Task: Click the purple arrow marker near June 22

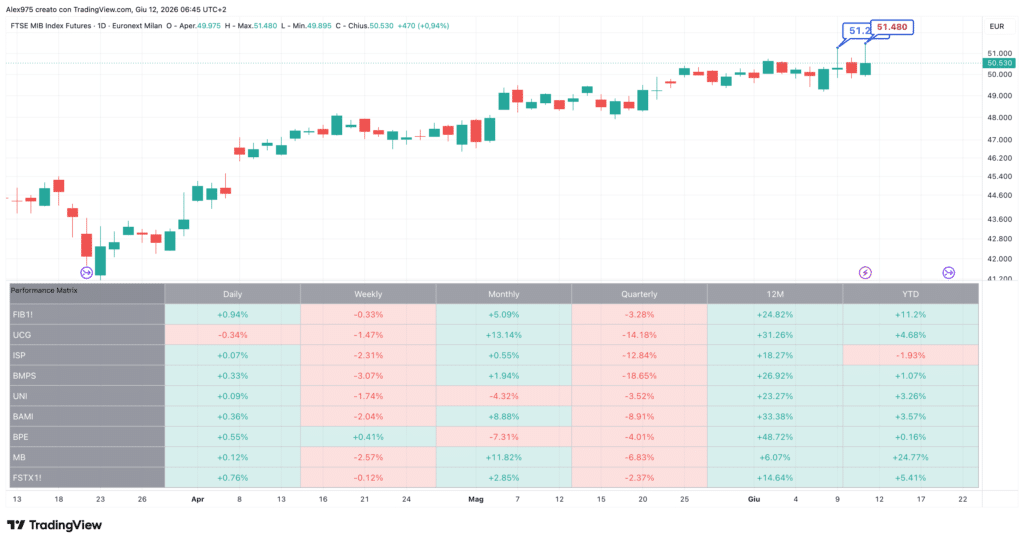Action: tap(949, 272)
